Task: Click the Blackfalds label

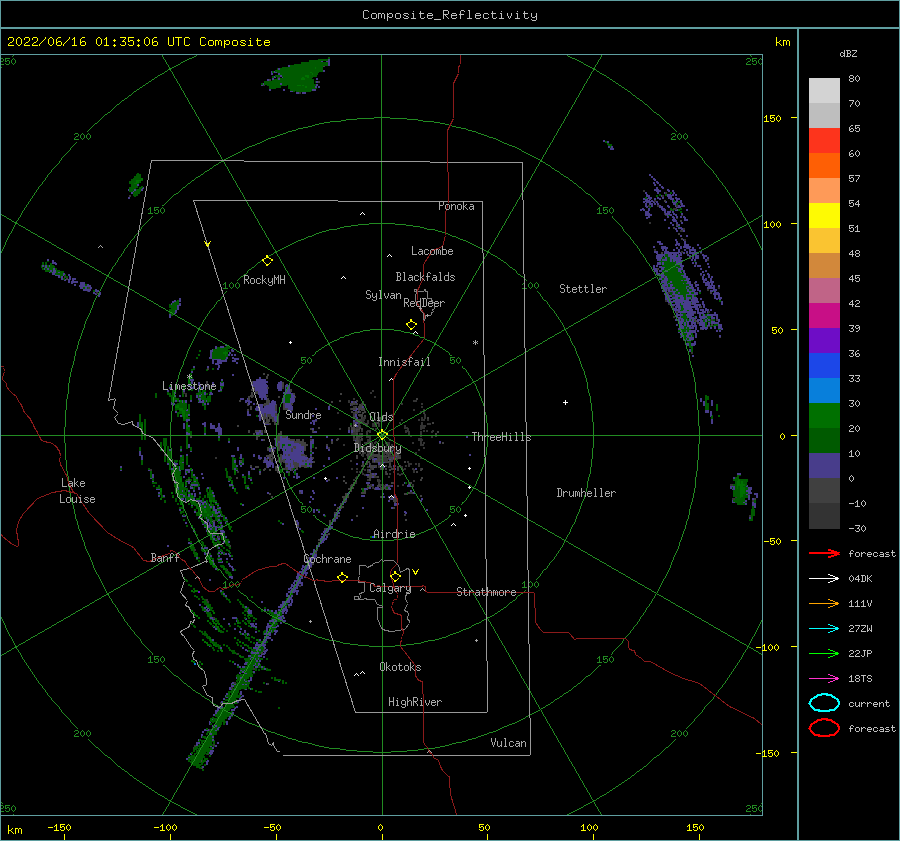Action: click(425, 277)
